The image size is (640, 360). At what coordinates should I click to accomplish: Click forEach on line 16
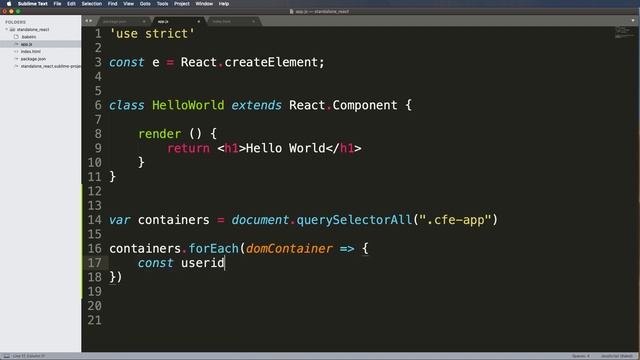[213, 249]
